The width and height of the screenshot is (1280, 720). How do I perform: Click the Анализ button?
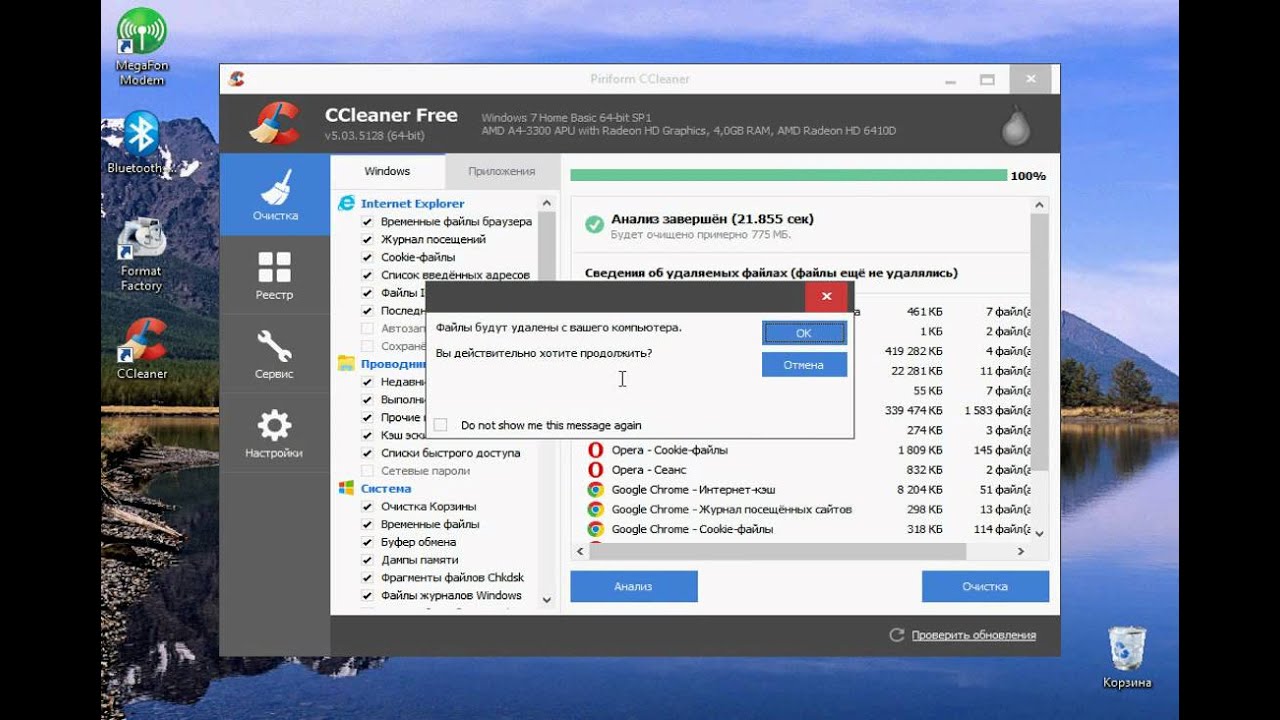(633, 587)
